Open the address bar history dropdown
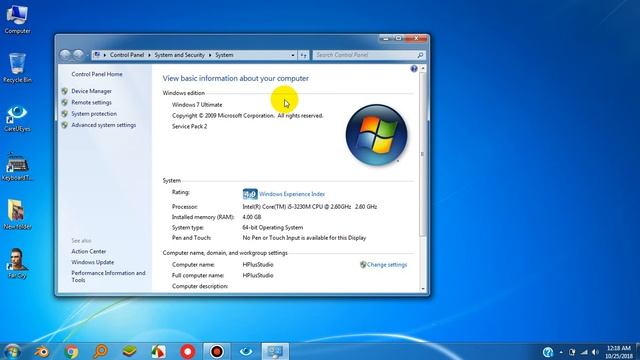The width and height of the screenshot is (640, 360). (293, 55)
